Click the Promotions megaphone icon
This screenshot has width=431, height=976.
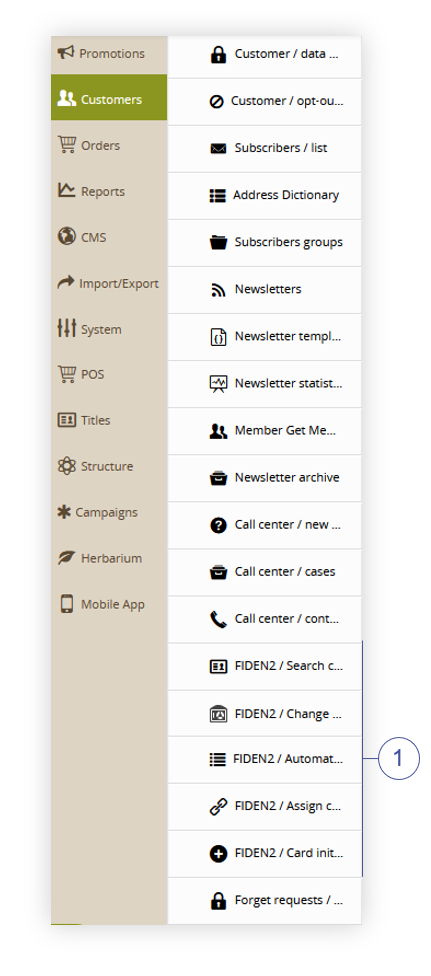click(x=65, y=53)
